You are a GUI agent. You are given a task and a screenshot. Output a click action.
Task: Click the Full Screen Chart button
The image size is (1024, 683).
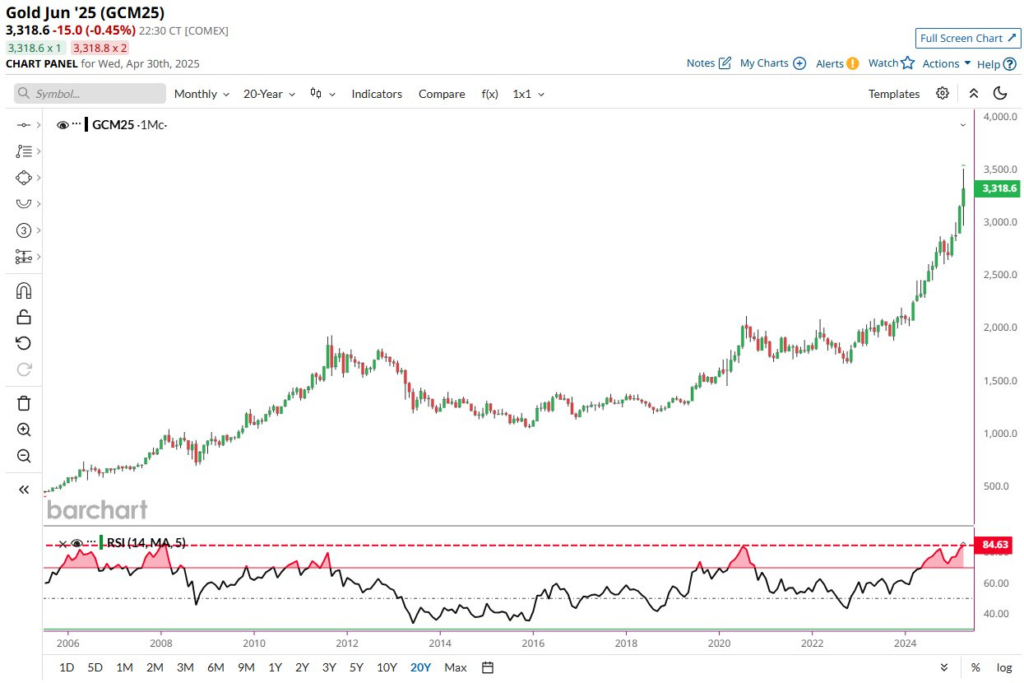pyautogui.click(x=967, y=38)
